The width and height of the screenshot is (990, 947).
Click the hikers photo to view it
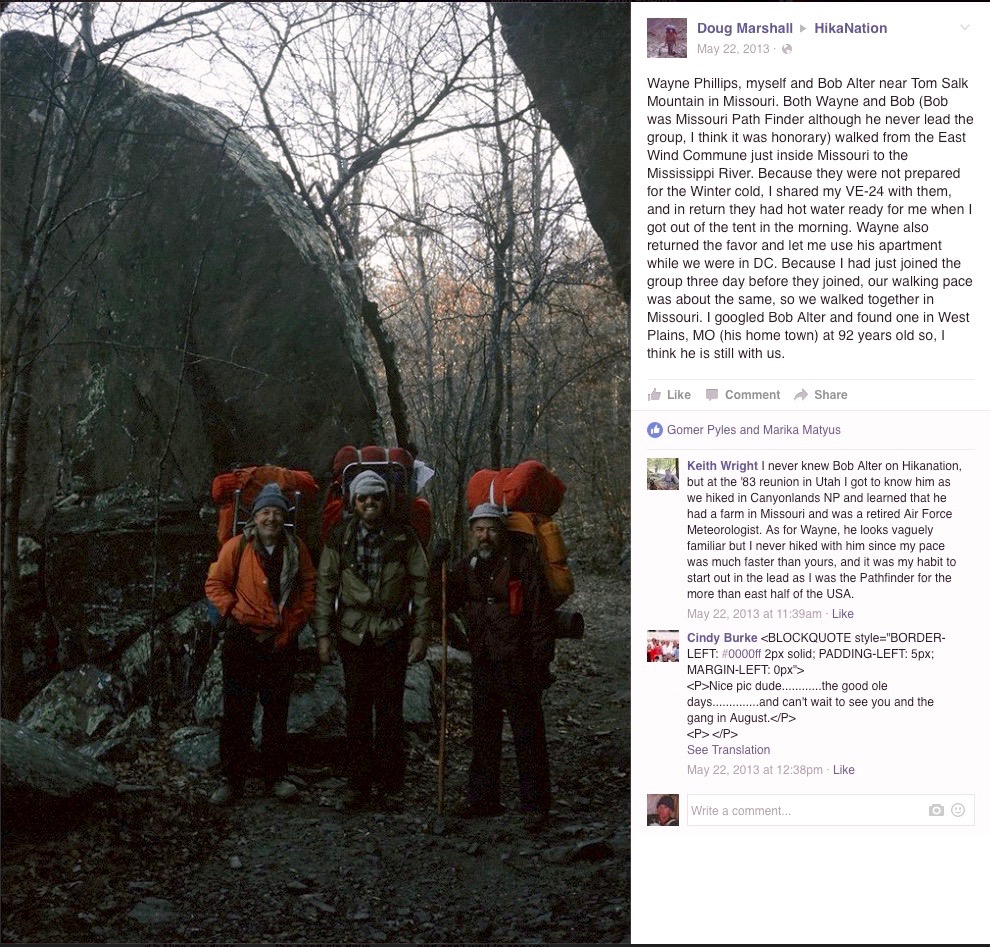(315, 474)
